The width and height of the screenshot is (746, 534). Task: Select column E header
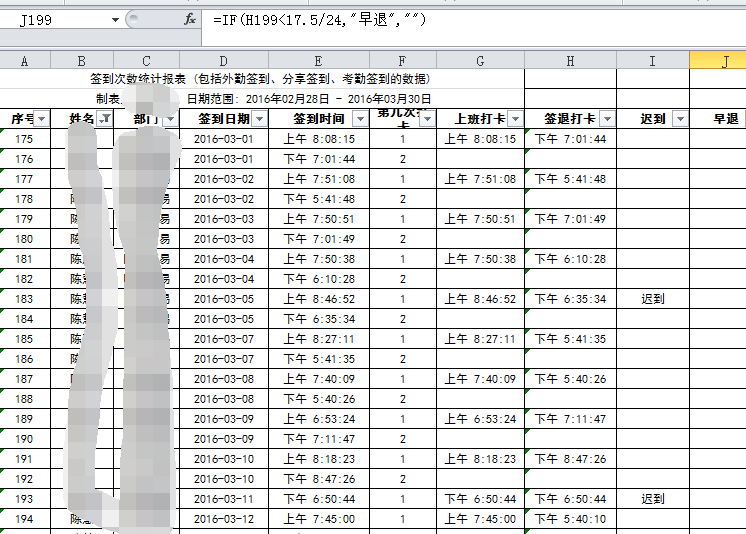point(319,60)
